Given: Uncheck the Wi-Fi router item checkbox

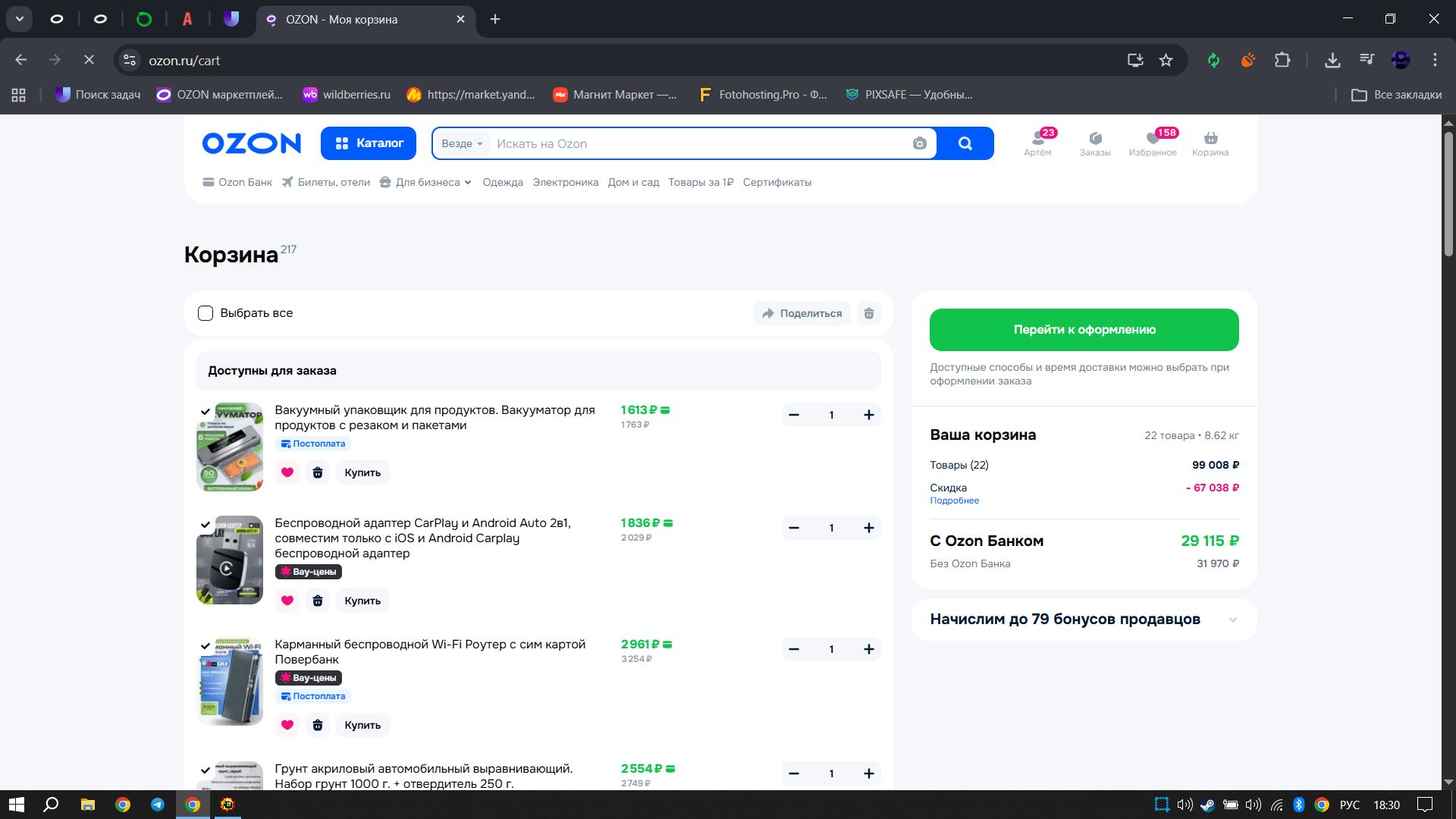Looking at the screenshot, I should [x=205, y=646].
